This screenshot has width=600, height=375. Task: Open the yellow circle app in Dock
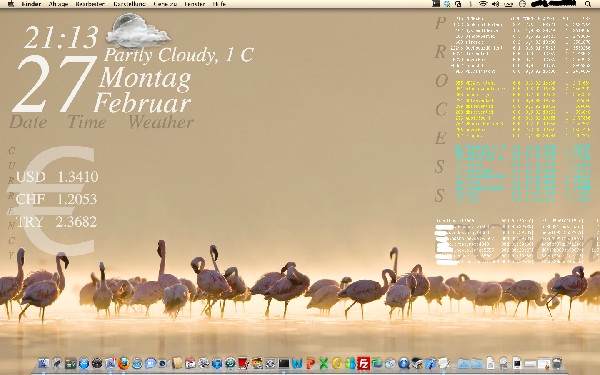[337, 363]
